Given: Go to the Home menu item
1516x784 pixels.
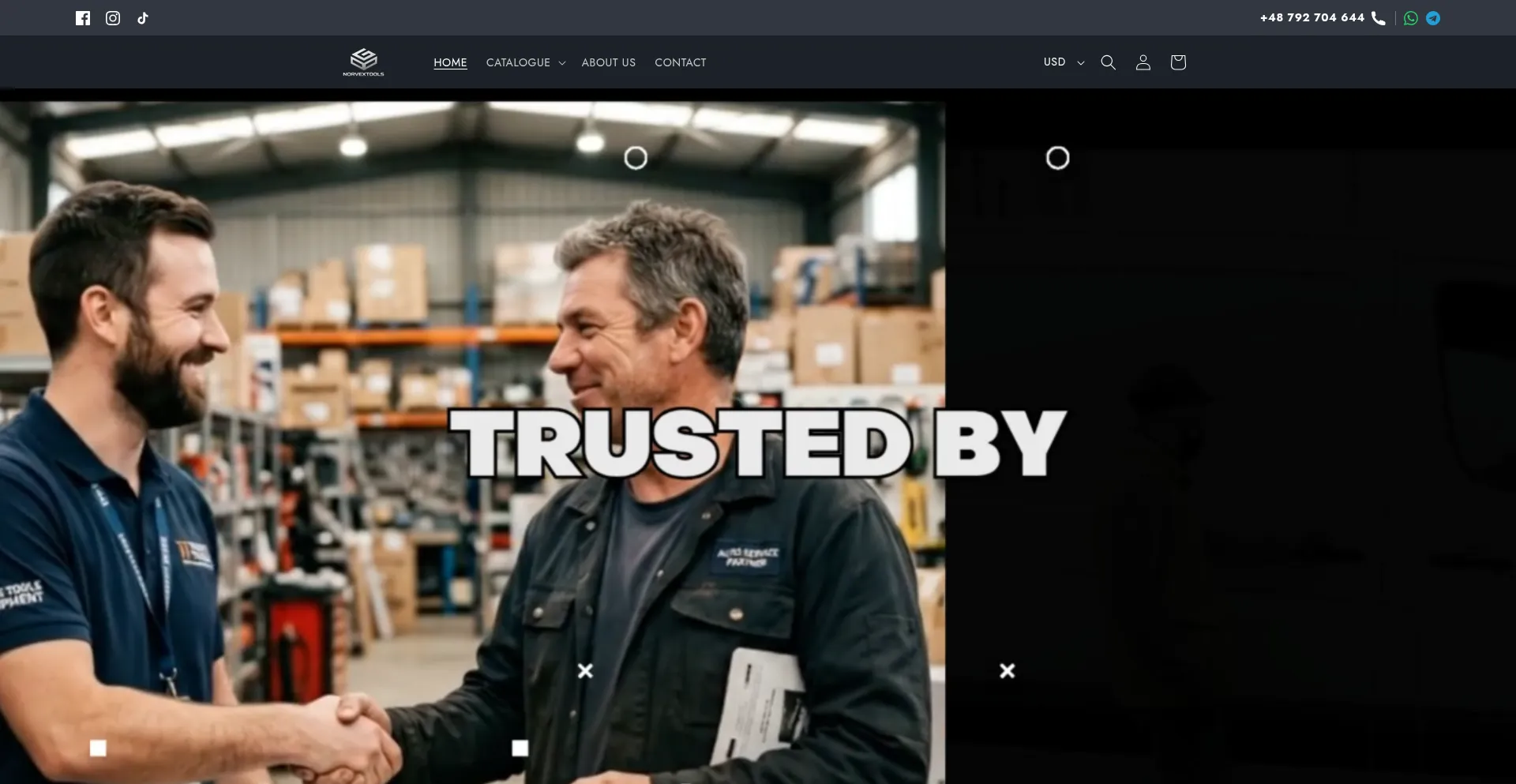Looking at the screenshot, I should pos(450,62).
